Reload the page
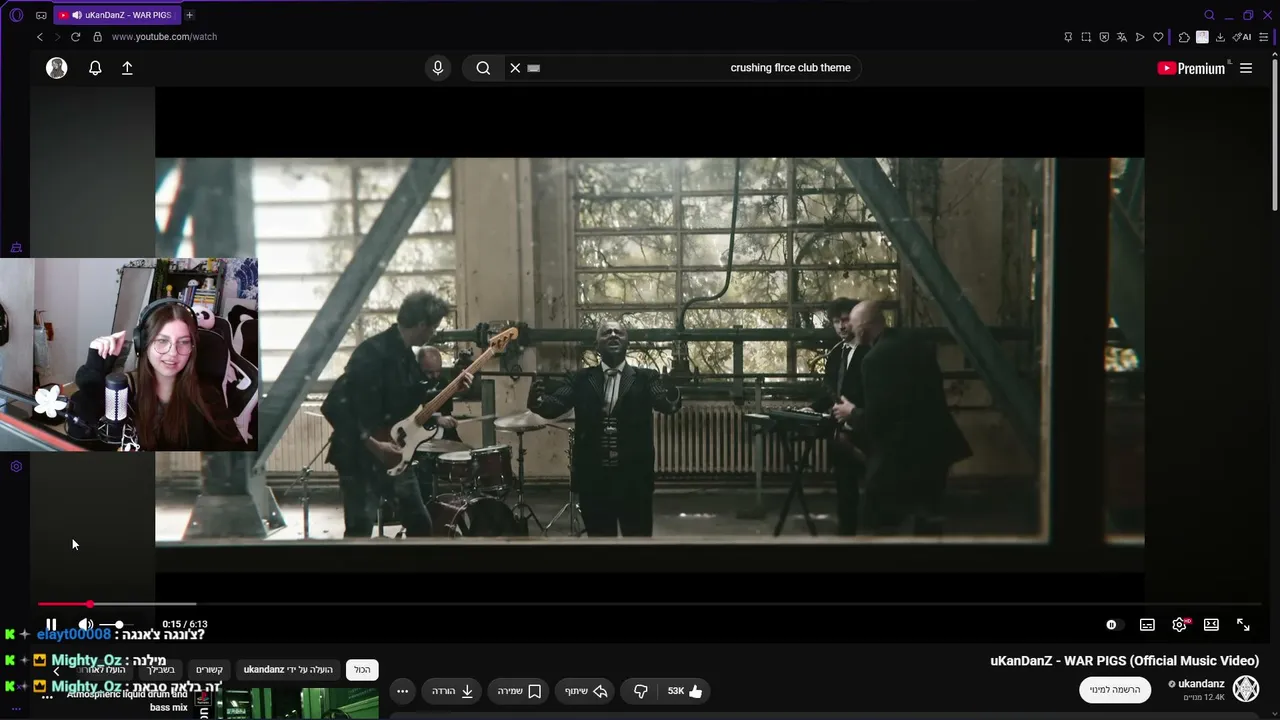Screen dimensions: 1280x720 [75, 37]
